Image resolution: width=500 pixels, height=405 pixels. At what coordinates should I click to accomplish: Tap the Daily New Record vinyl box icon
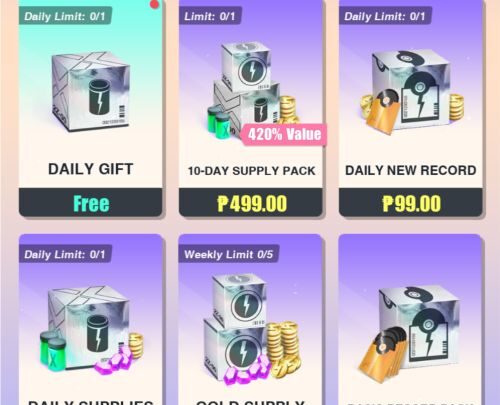(x=412, y=91)
